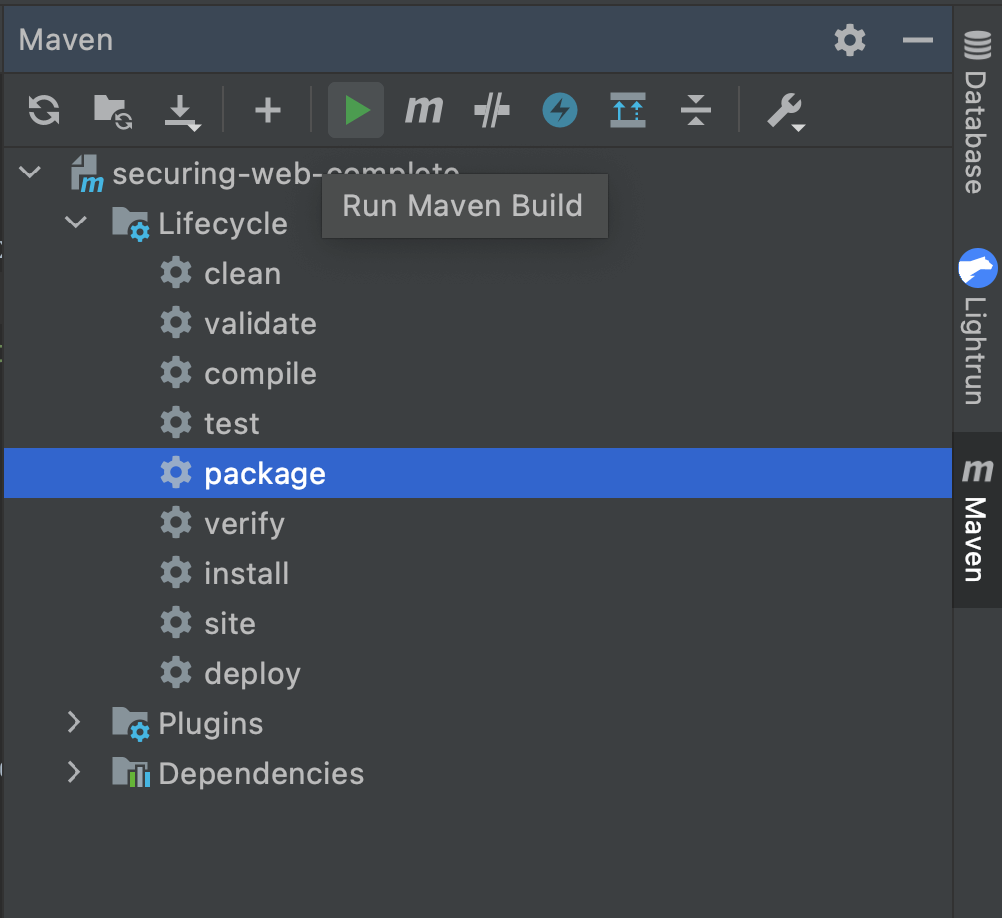The image size is (1002, 918).
Task: Select the package lifecycle goal
Action: pyautogui.click(x=478, y=473)
